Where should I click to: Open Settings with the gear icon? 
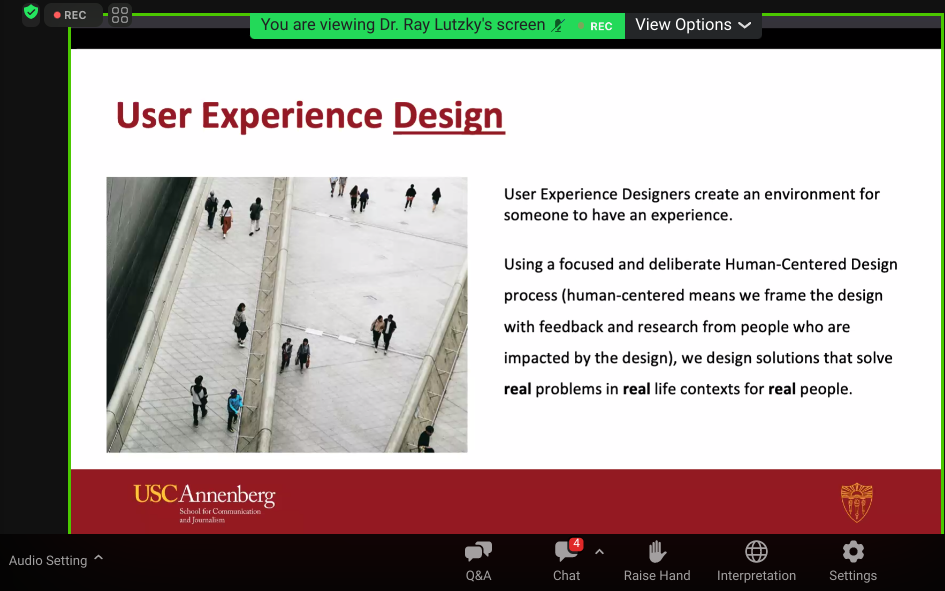point(852,560)
